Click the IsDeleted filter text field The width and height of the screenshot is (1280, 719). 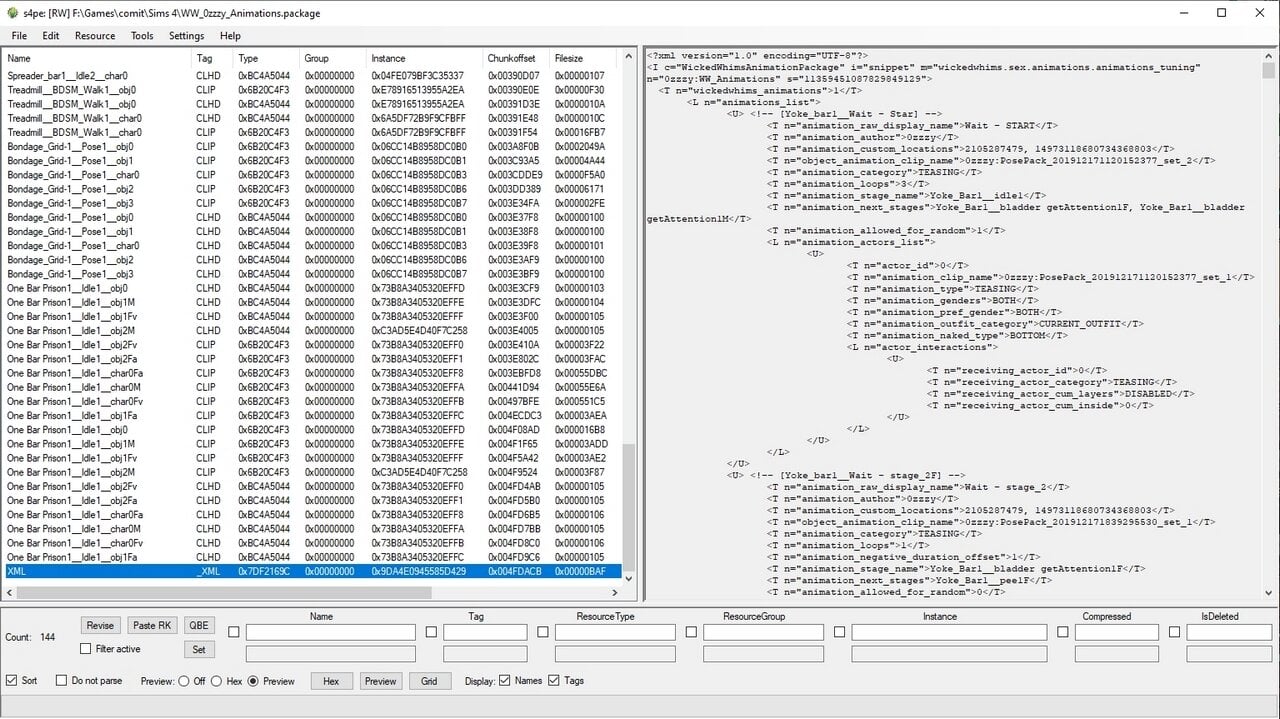1229,632
